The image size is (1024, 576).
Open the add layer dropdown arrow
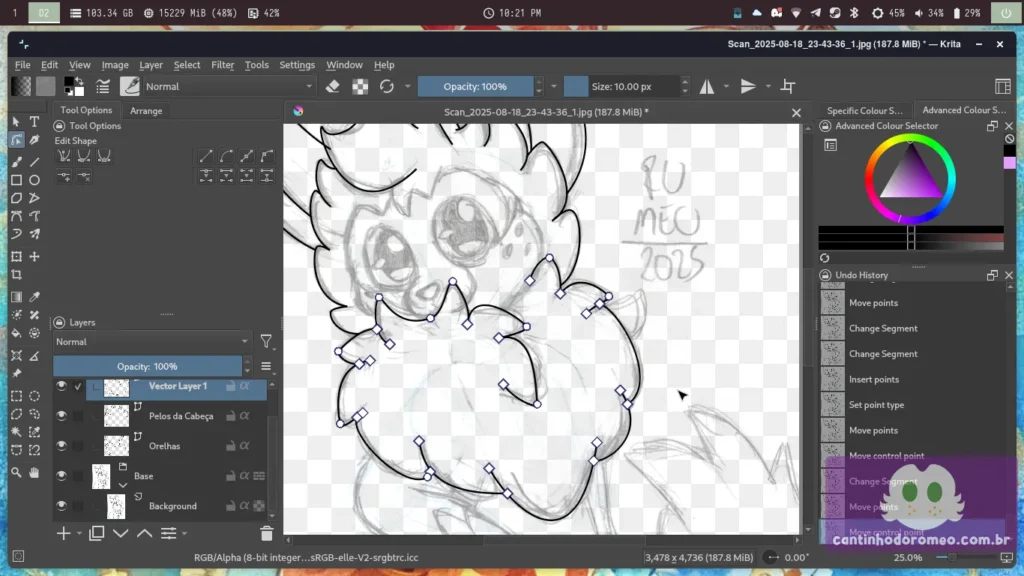pyautogui.click(x=79, y=534)
